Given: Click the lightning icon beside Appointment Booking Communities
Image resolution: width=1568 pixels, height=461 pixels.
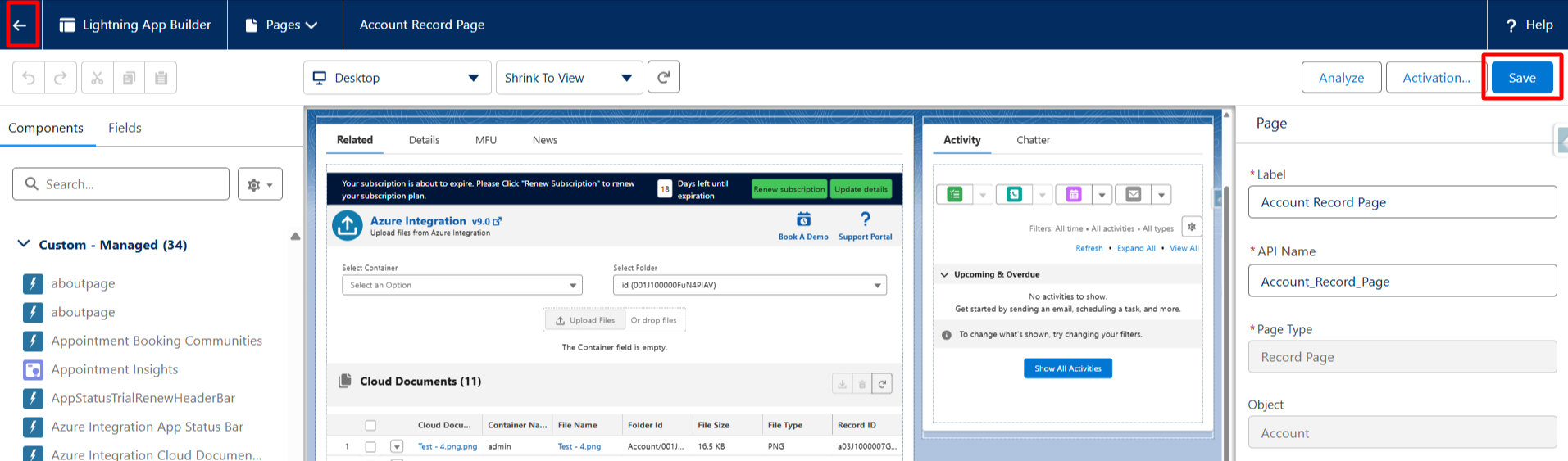Looking at the screenshot, I should (33, 341).
